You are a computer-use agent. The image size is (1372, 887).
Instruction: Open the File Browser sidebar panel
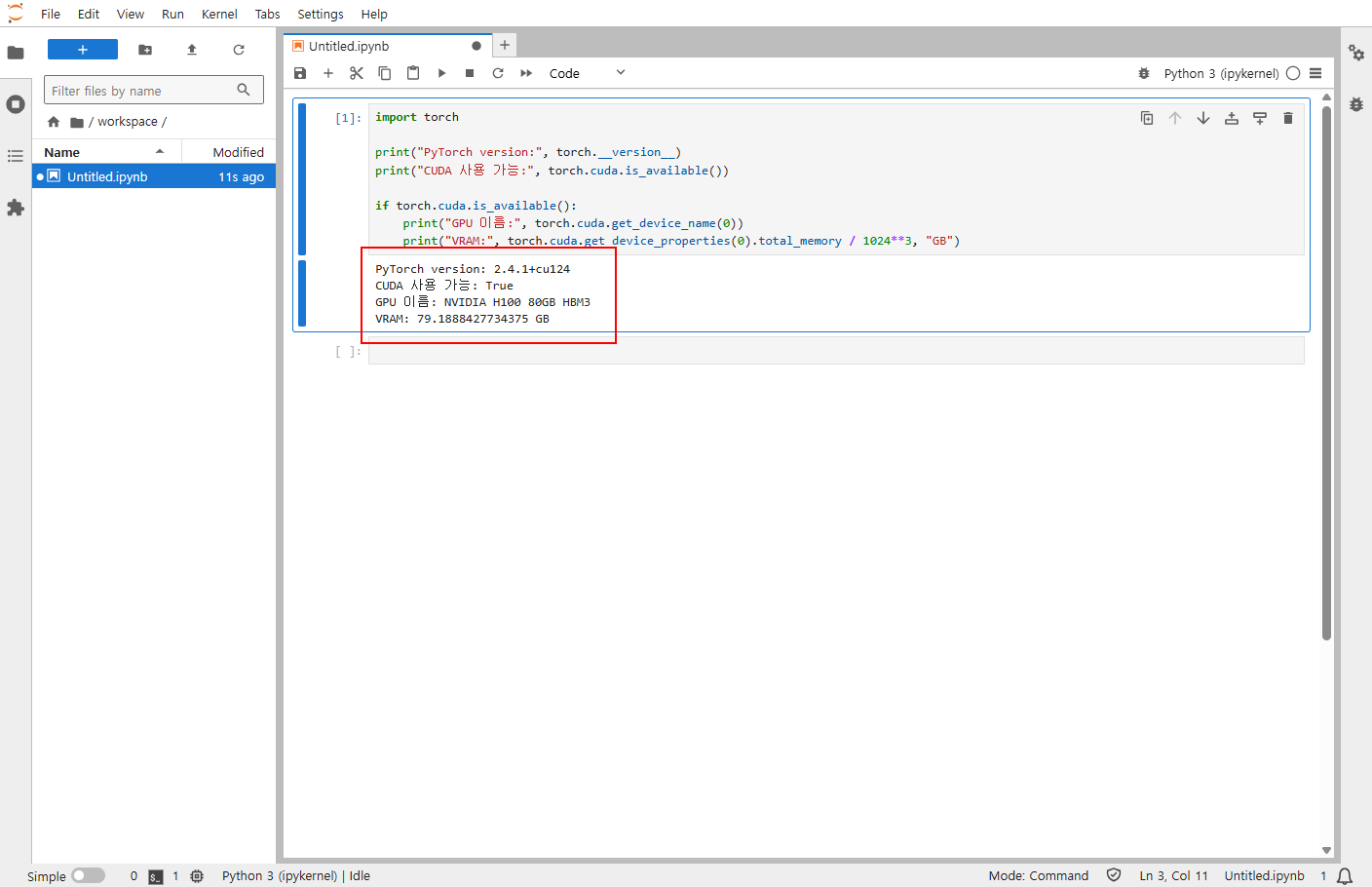tap(16, 53)
